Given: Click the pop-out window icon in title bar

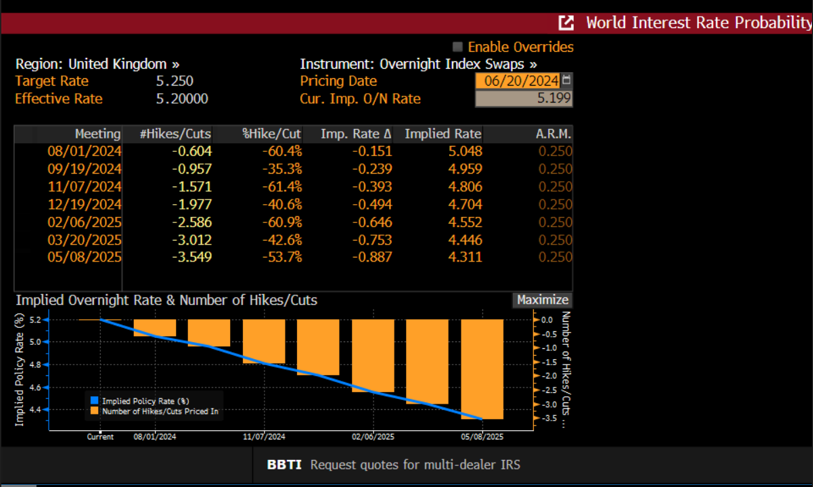Looking at the screenshot, I should coord(566,22).
